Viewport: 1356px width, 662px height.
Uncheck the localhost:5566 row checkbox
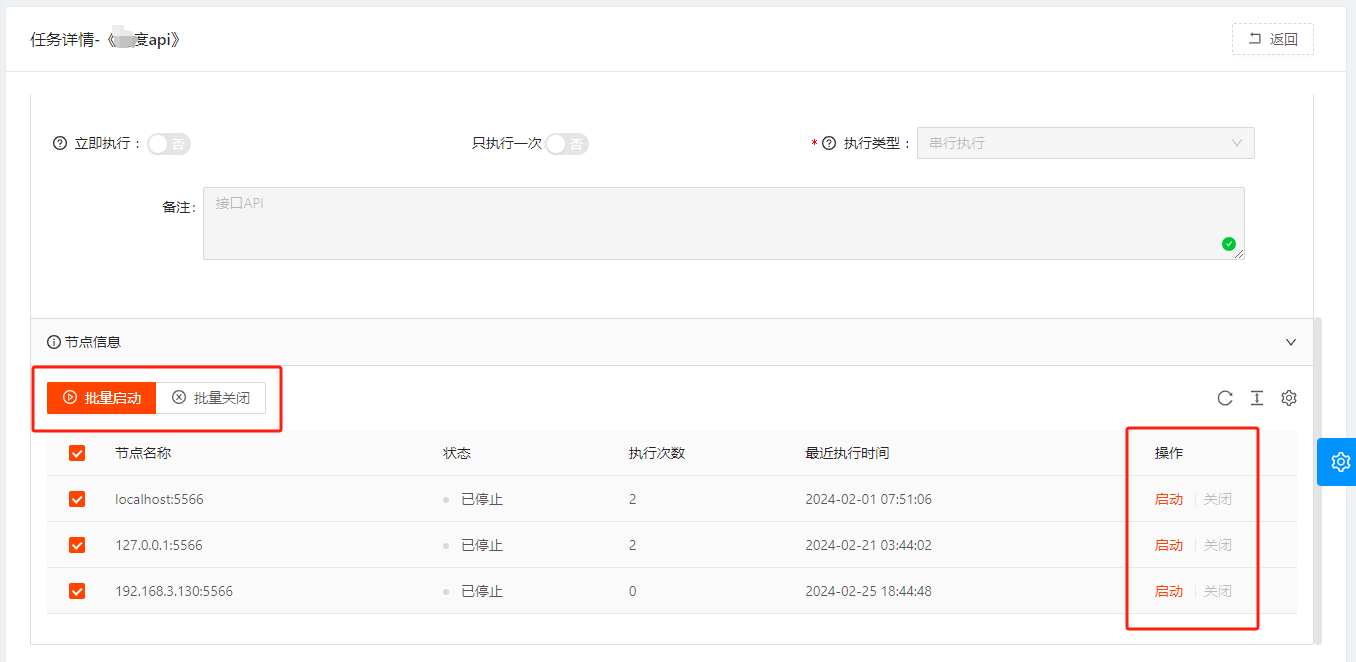(x=77, y=499)
